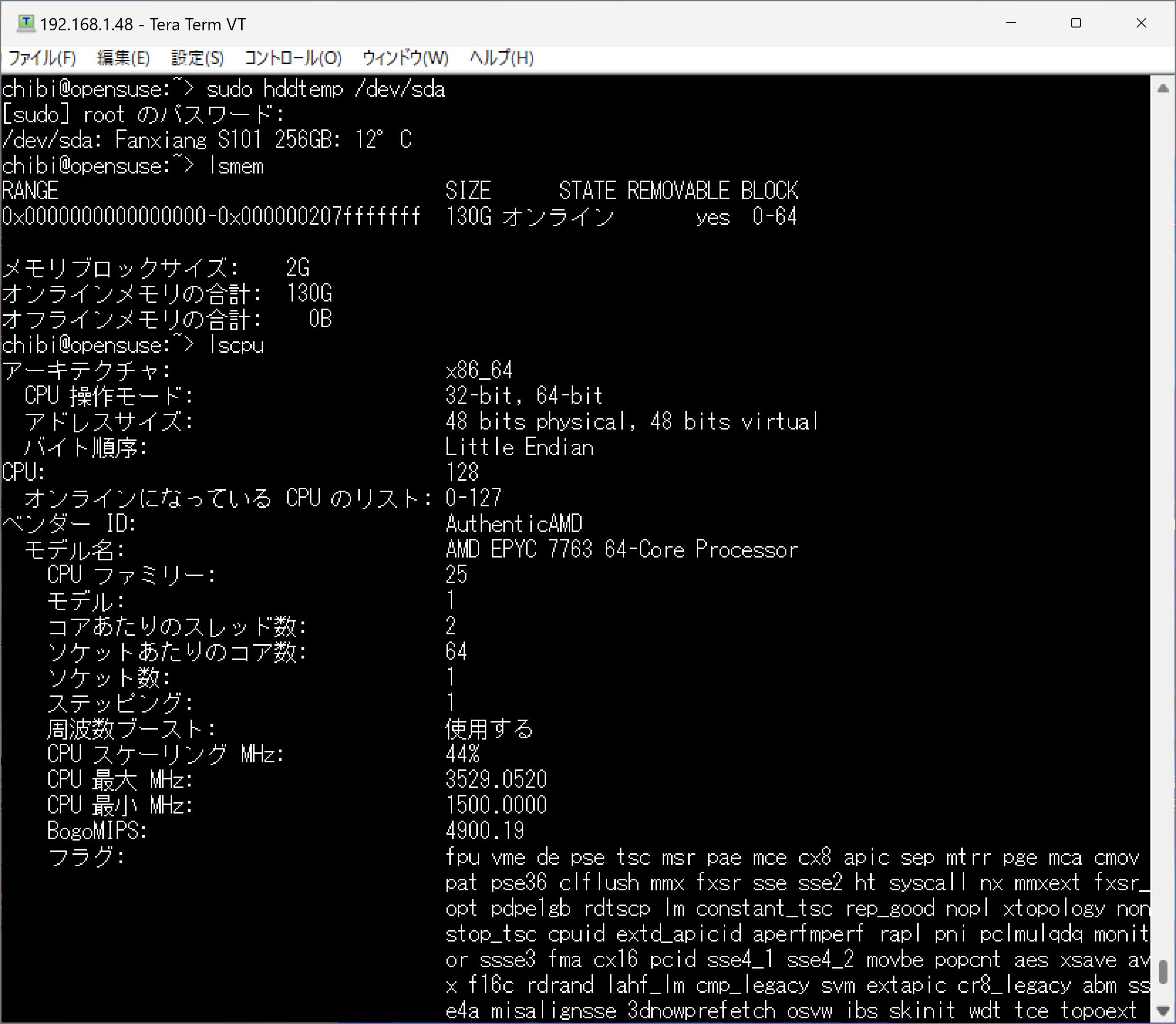
Task: Click the scrollbar down arrow
Action: pyautogui.click(x=1163, y=1010)
